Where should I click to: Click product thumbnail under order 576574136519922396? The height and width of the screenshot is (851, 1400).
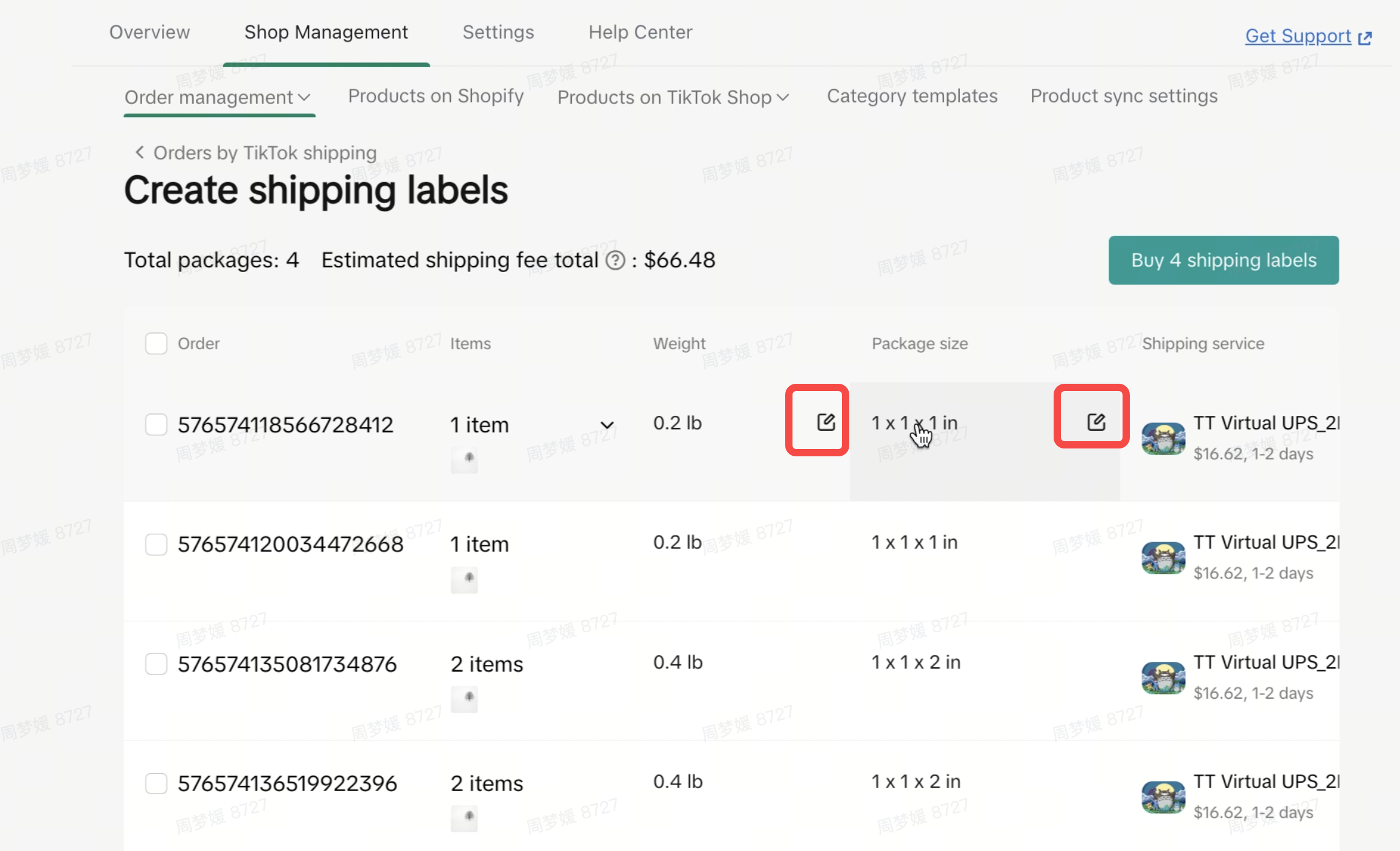point(464,817)
